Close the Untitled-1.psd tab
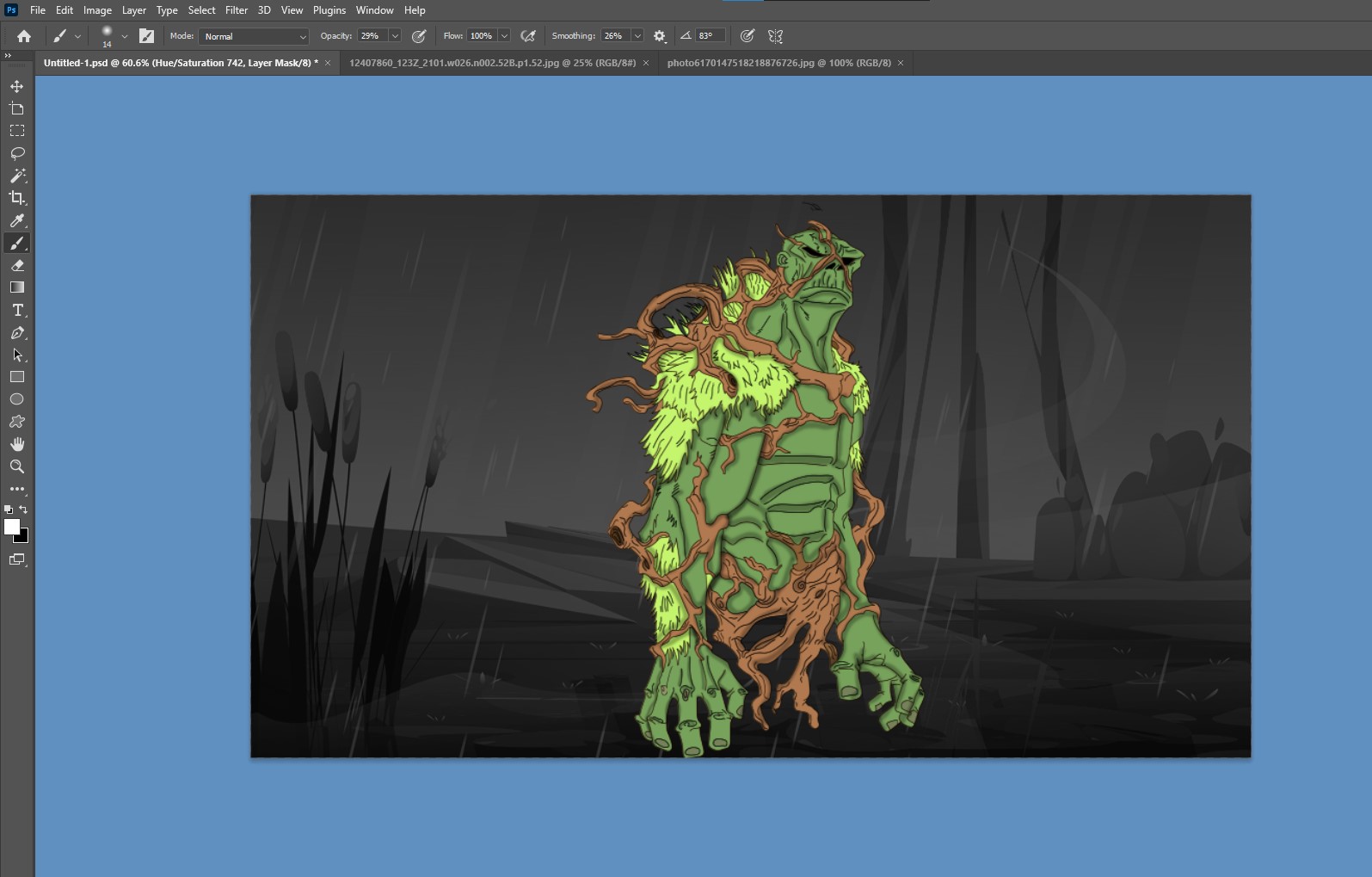 (328, 63)
